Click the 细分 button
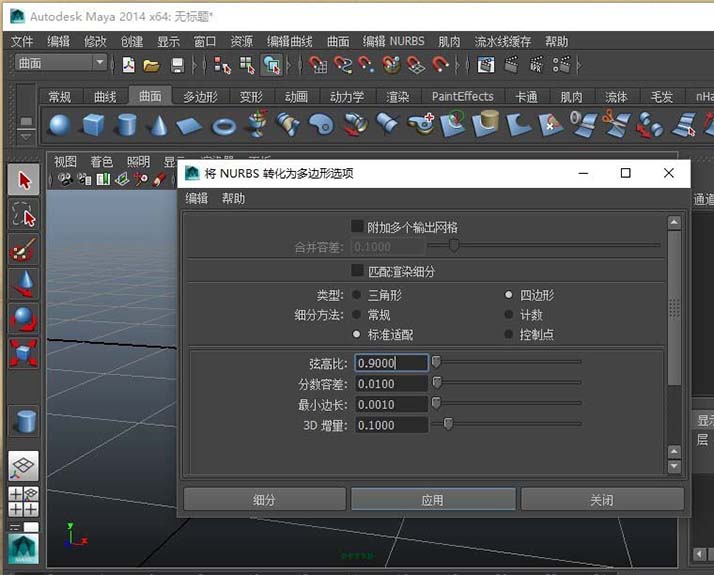This screenshot has height=575, width=714. [x=264, y=499]
